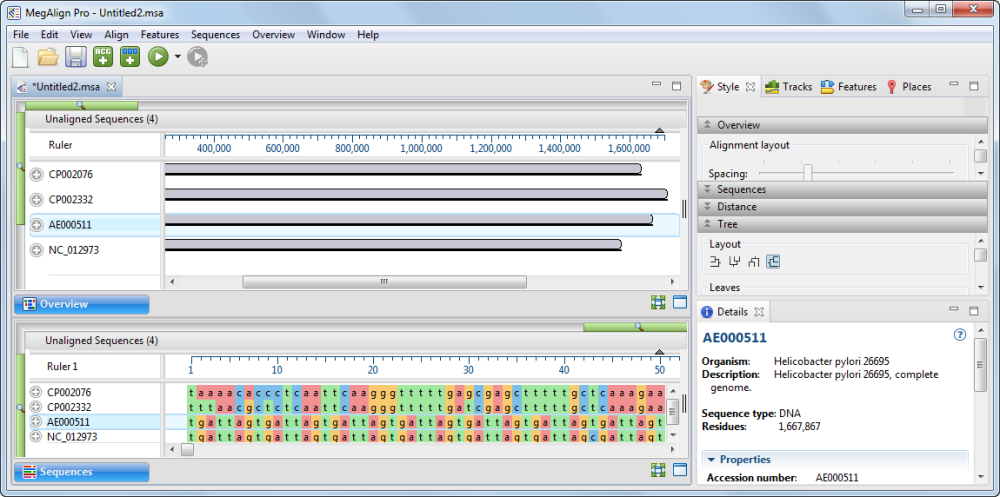Open the alignment method dropdown arrow
Screen dimensions: 1000x497
pyautogui.click(x=177, y=57)
